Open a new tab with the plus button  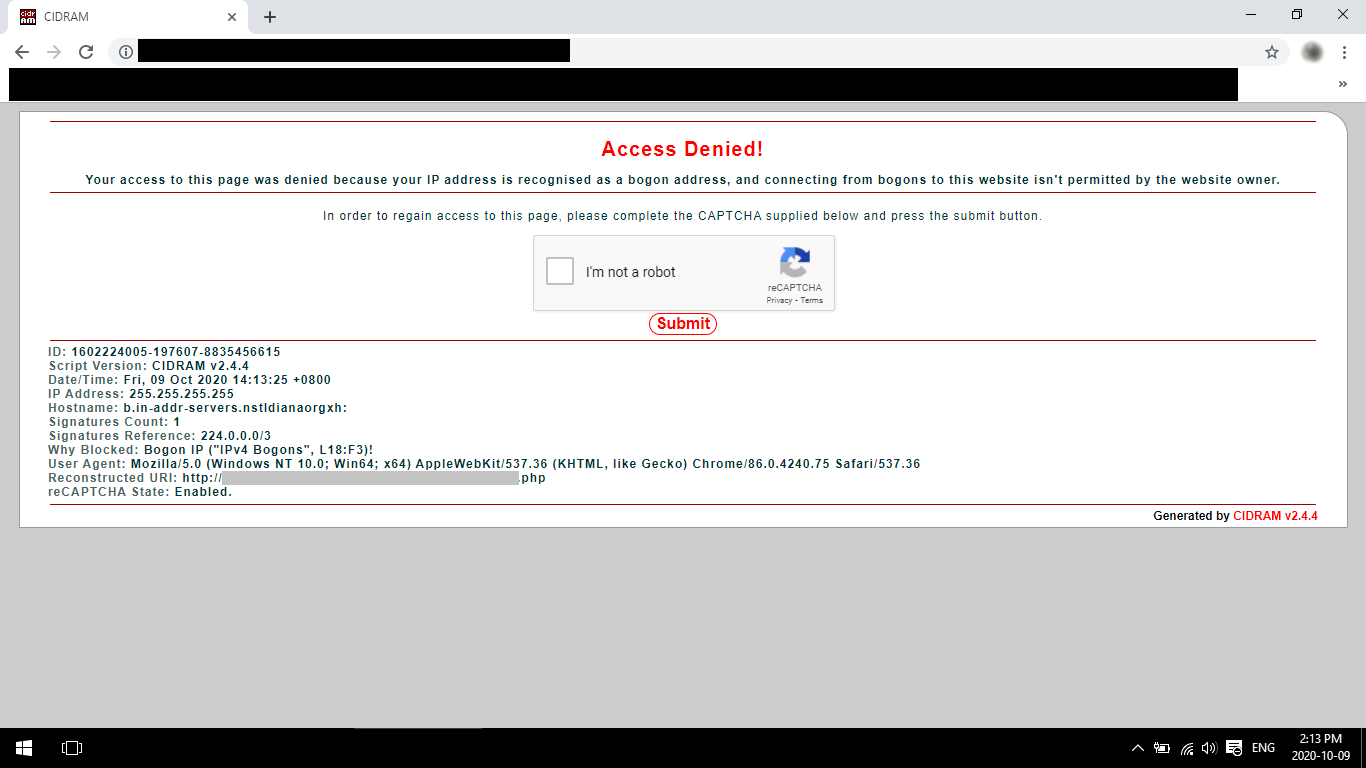[270, 17]
